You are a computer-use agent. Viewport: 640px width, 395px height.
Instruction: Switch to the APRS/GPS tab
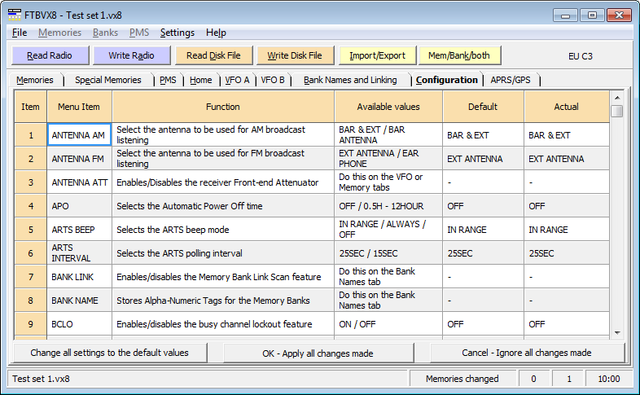click(510, 80)
